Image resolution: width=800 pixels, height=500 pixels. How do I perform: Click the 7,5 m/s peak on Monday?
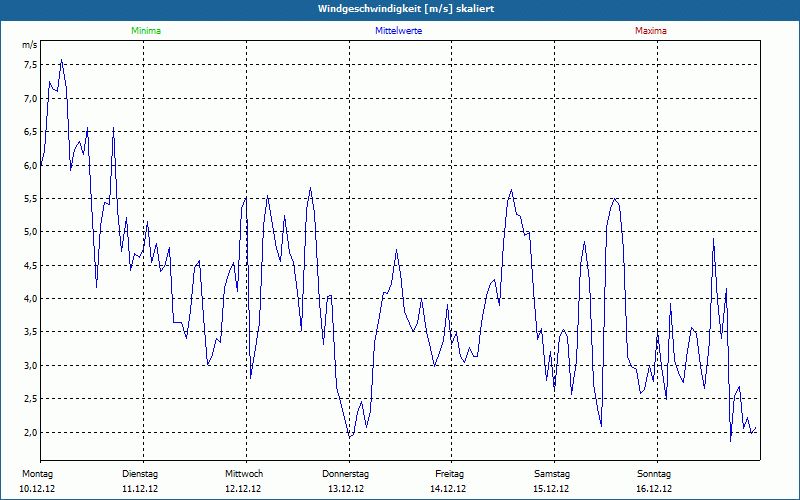tap(62, 60)
